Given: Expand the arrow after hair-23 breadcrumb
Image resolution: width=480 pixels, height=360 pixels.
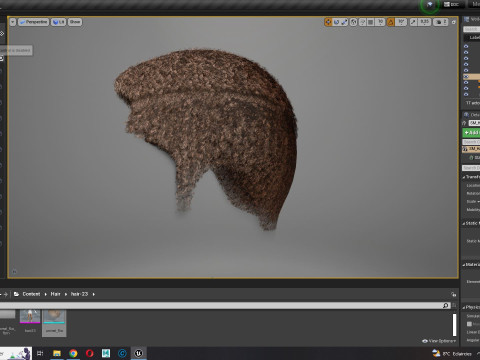Looking at the screenshot, I should pos(94,294).
